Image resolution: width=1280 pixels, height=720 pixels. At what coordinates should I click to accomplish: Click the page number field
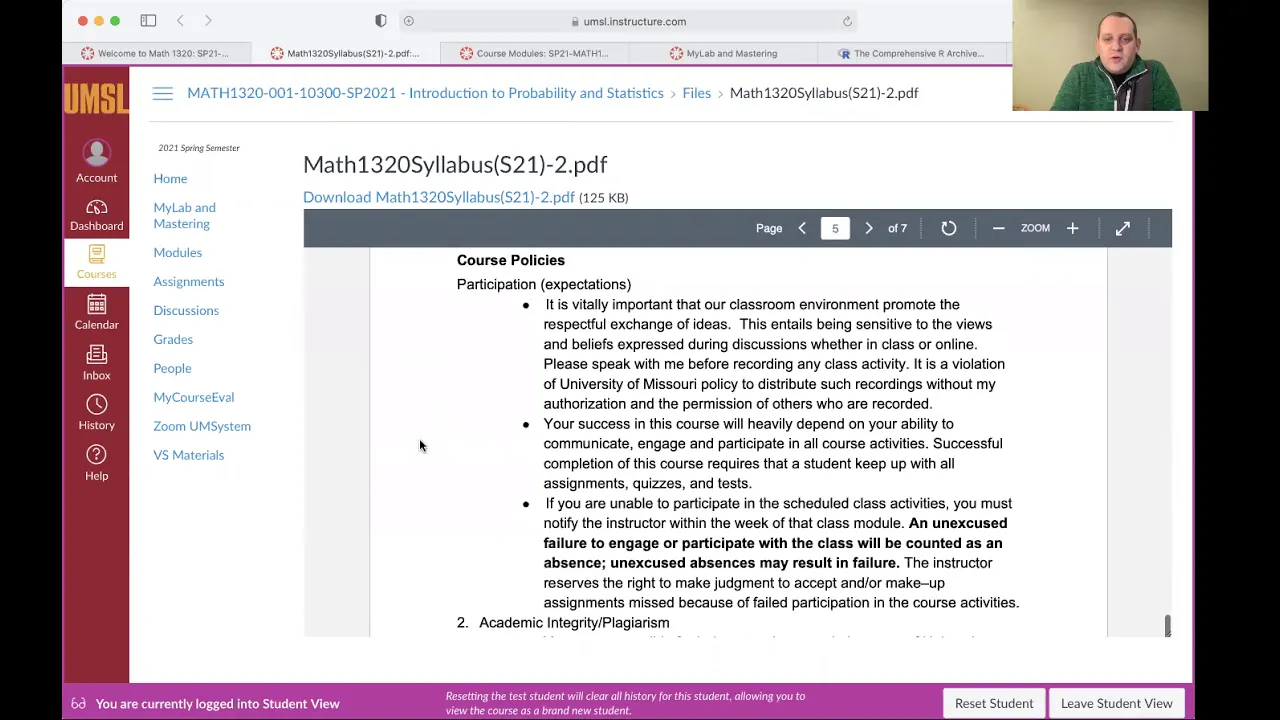pos(835,229)
